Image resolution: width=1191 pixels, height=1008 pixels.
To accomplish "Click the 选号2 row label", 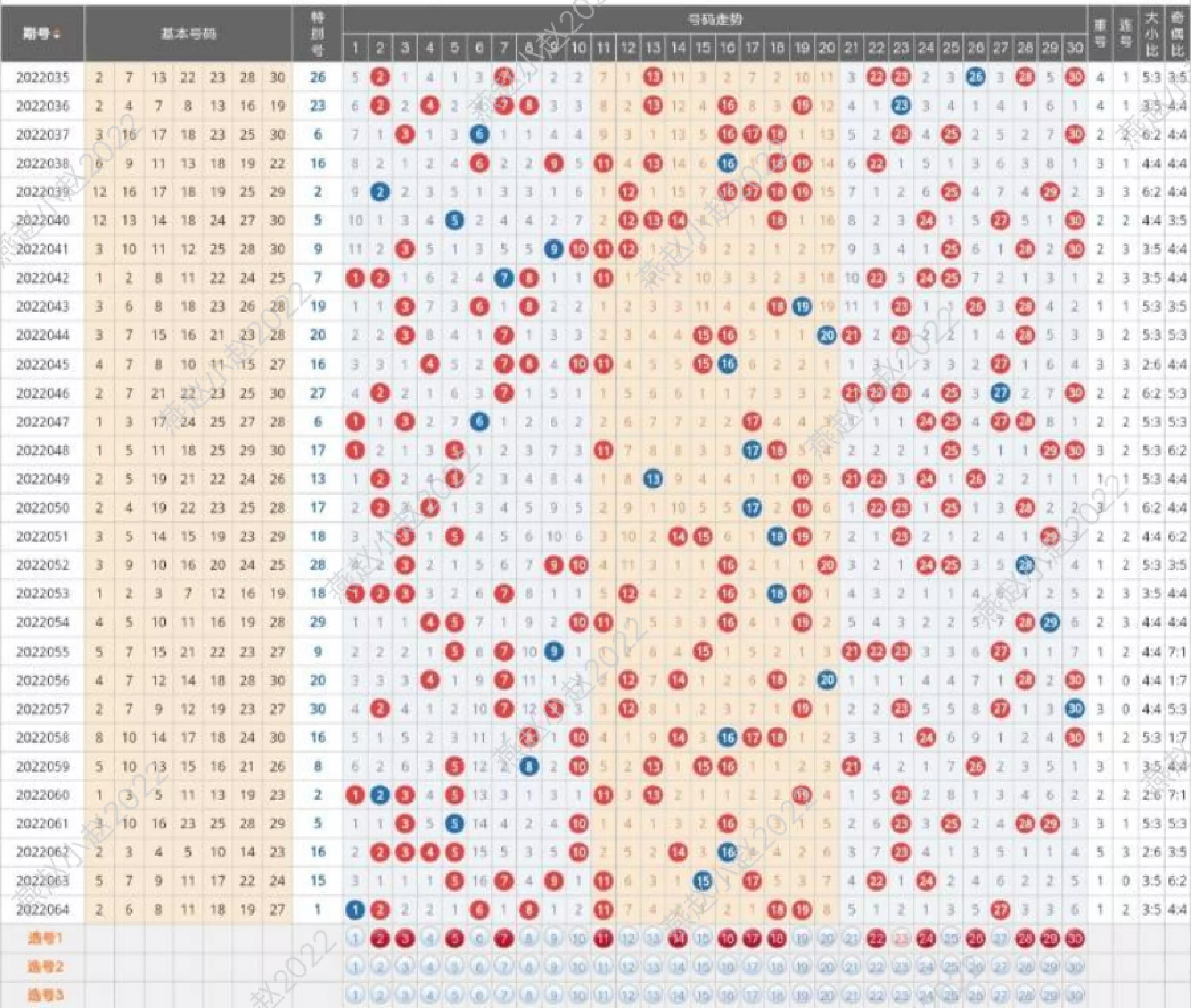I will [44, 966].
